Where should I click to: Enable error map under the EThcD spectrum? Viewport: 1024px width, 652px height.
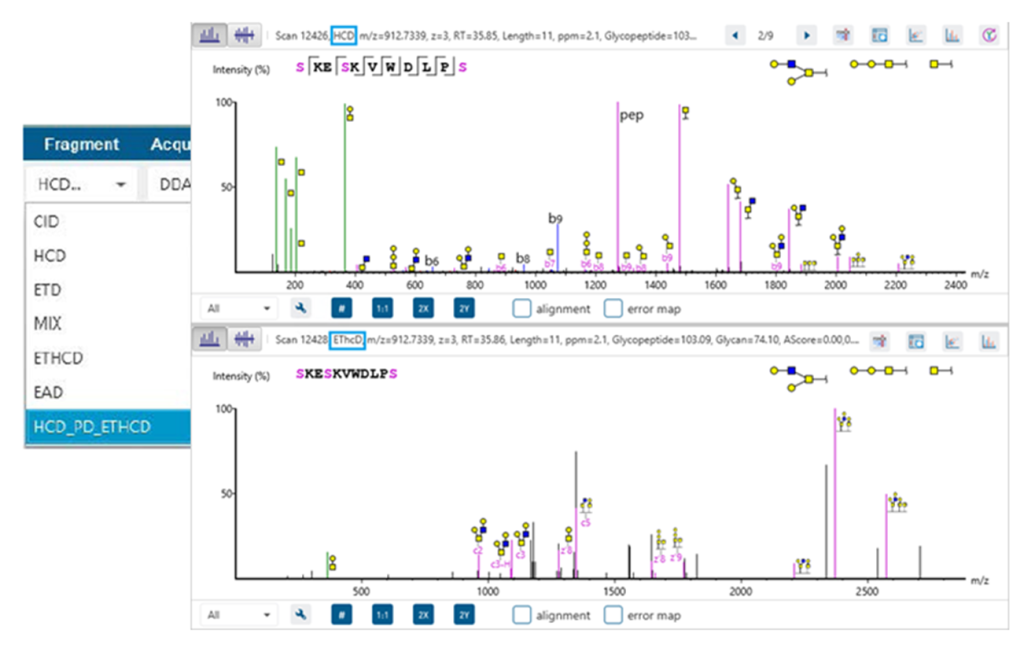[613, 615]
